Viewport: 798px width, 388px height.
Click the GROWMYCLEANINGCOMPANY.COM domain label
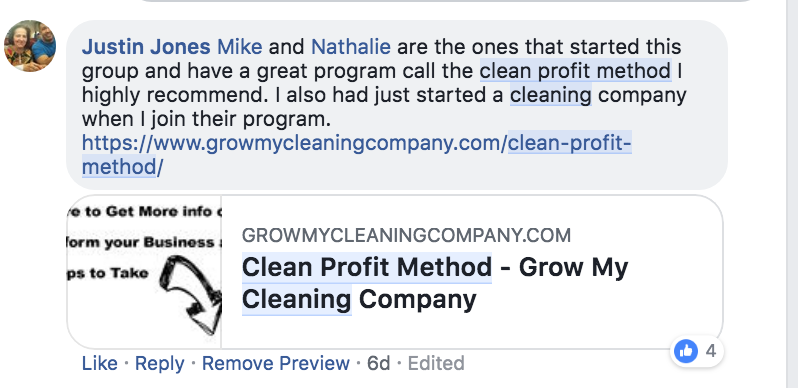point(406,235)
